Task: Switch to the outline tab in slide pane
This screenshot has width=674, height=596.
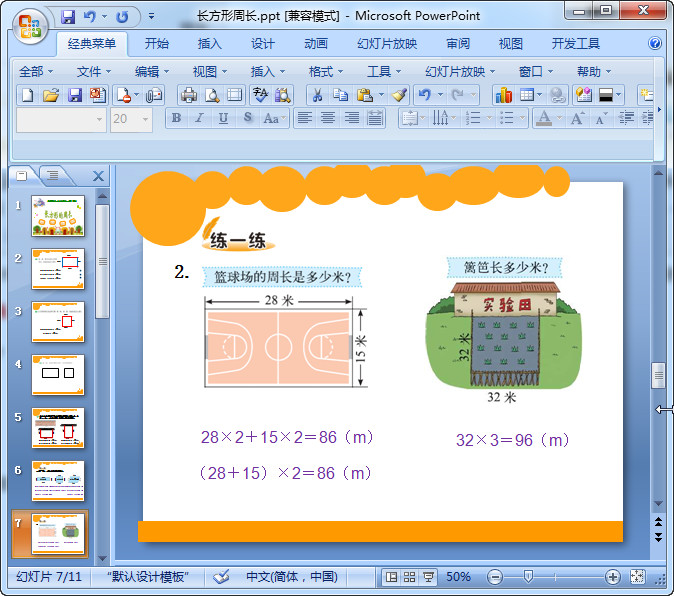Action: (53, 175)
